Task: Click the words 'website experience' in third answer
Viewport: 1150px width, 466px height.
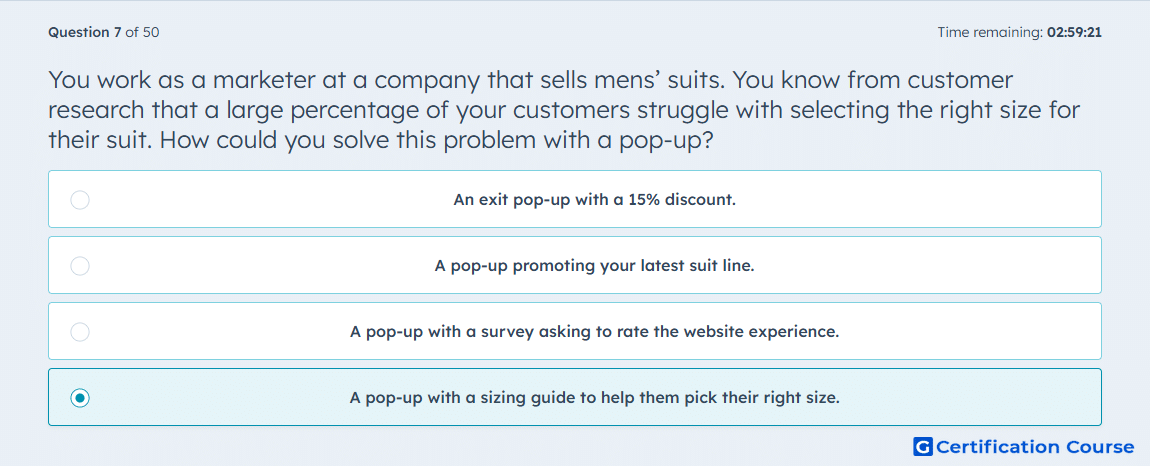Action: point(761,332)
